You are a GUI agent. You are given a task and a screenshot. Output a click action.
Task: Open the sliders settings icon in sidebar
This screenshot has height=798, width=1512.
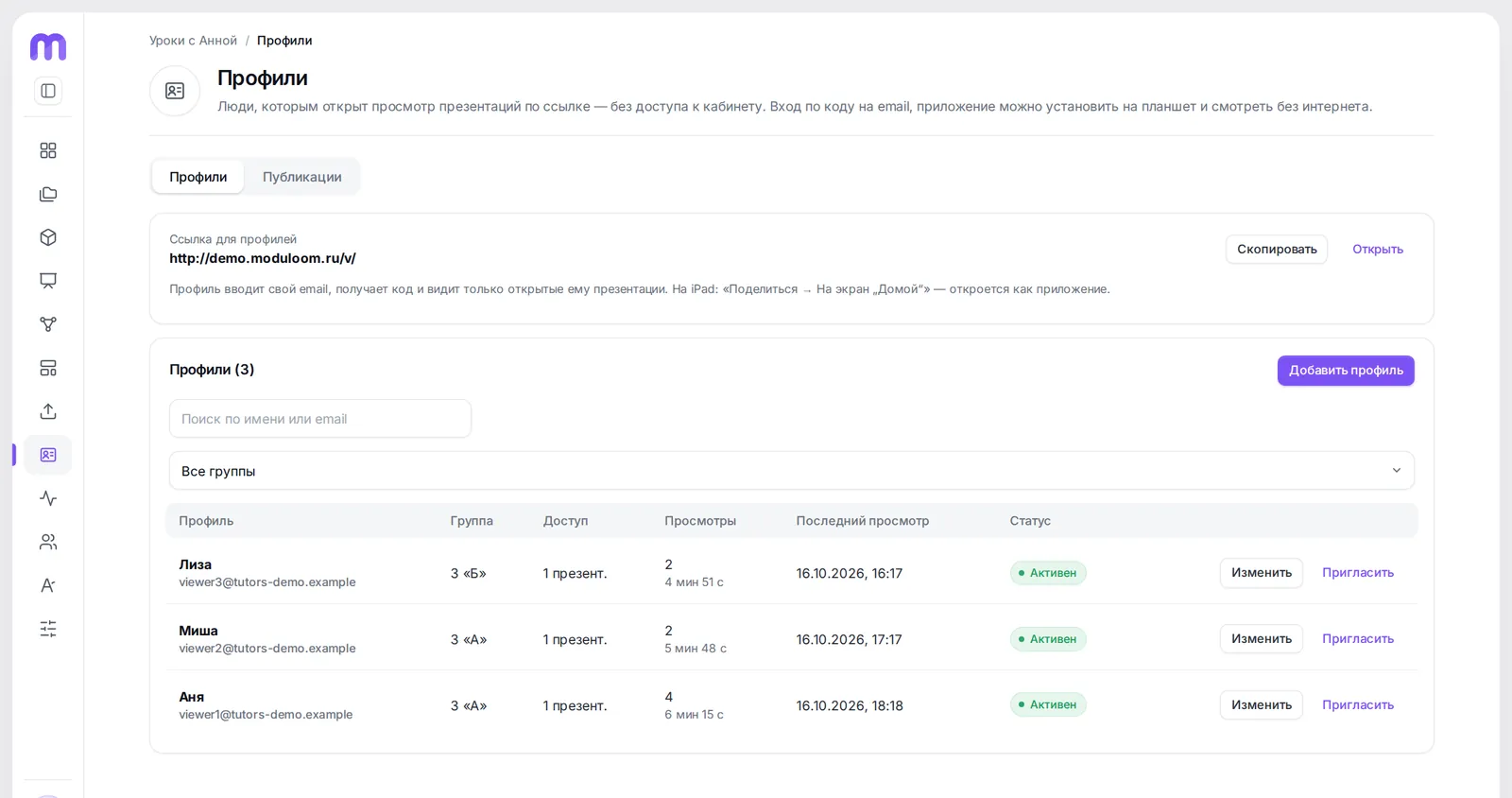coord(48,629)
